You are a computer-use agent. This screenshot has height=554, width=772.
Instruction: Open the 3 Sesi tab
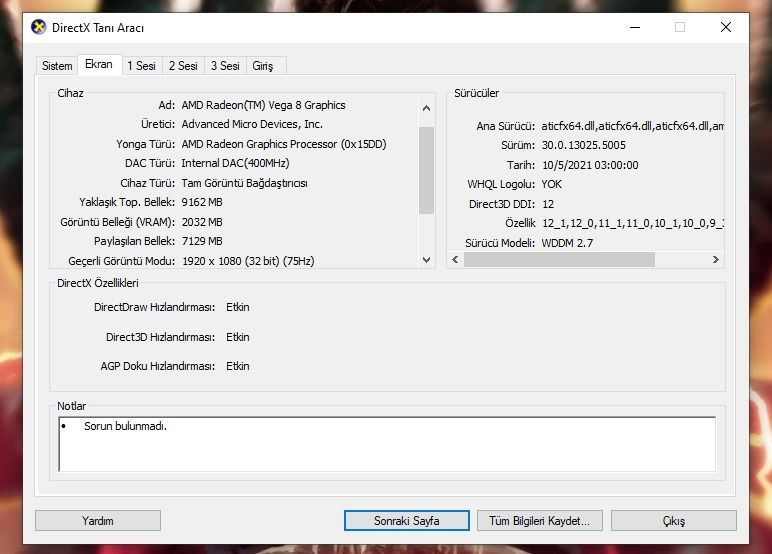click(x=225, y=65)
